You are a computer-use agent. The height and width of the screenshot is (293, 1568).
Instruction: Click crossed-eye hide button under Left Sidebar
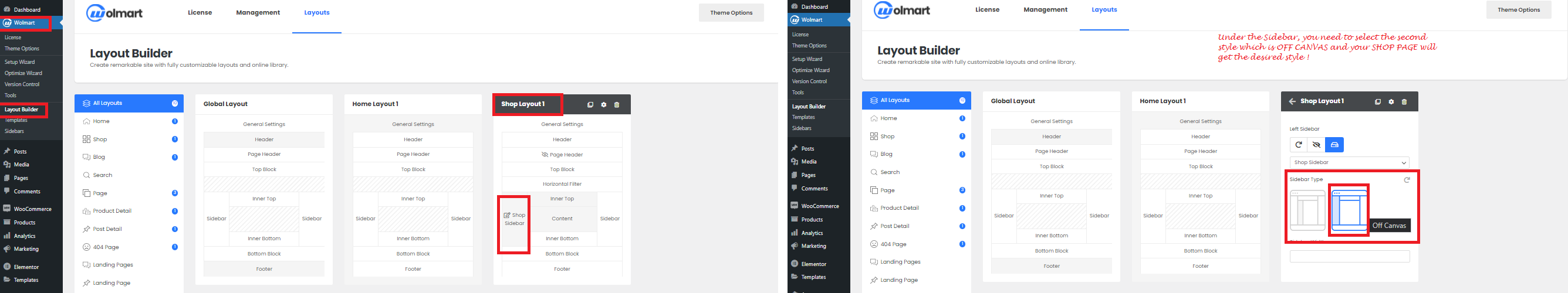1316,145
